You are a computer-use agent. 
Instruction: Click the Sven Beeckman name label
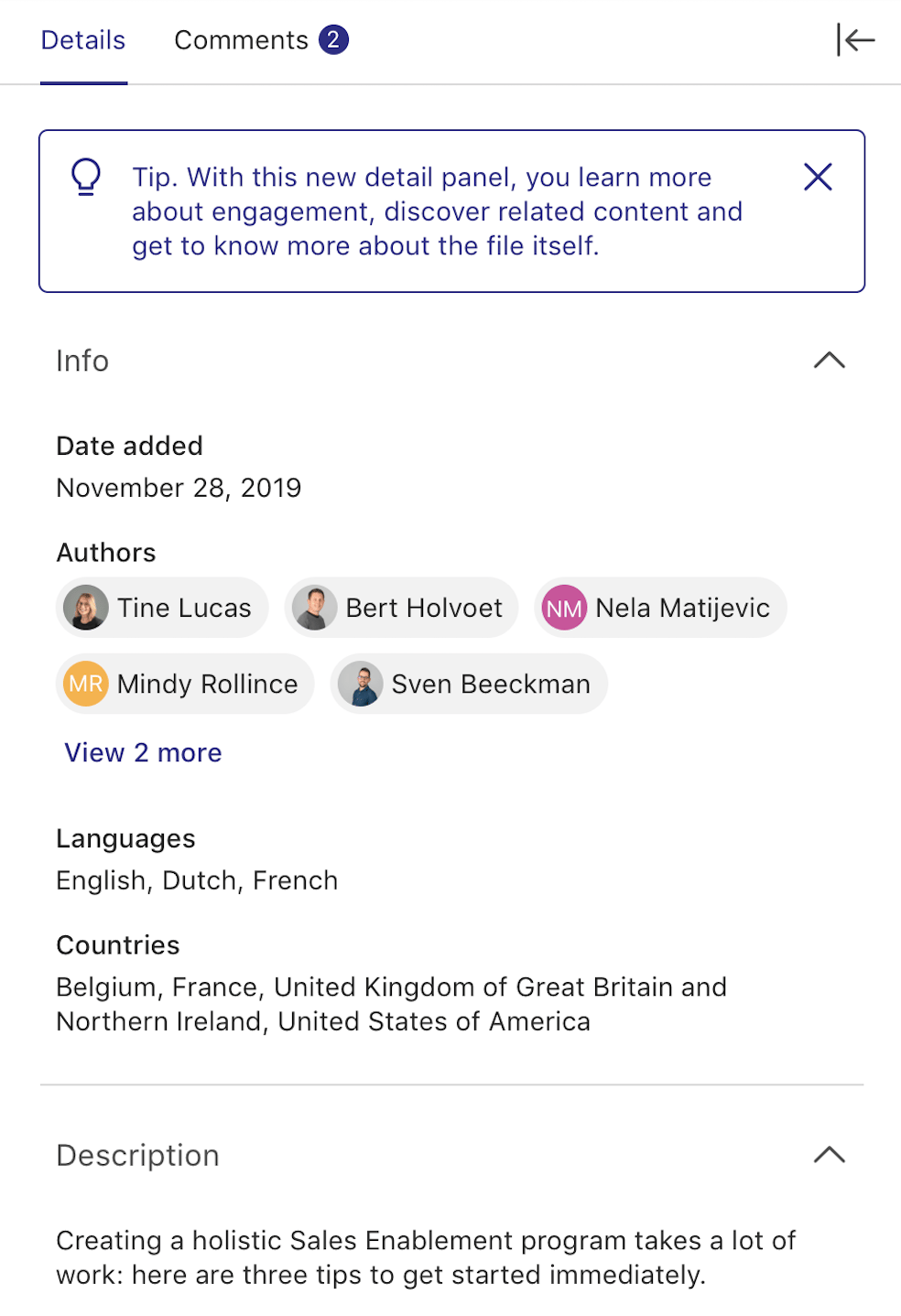[491, 684]
